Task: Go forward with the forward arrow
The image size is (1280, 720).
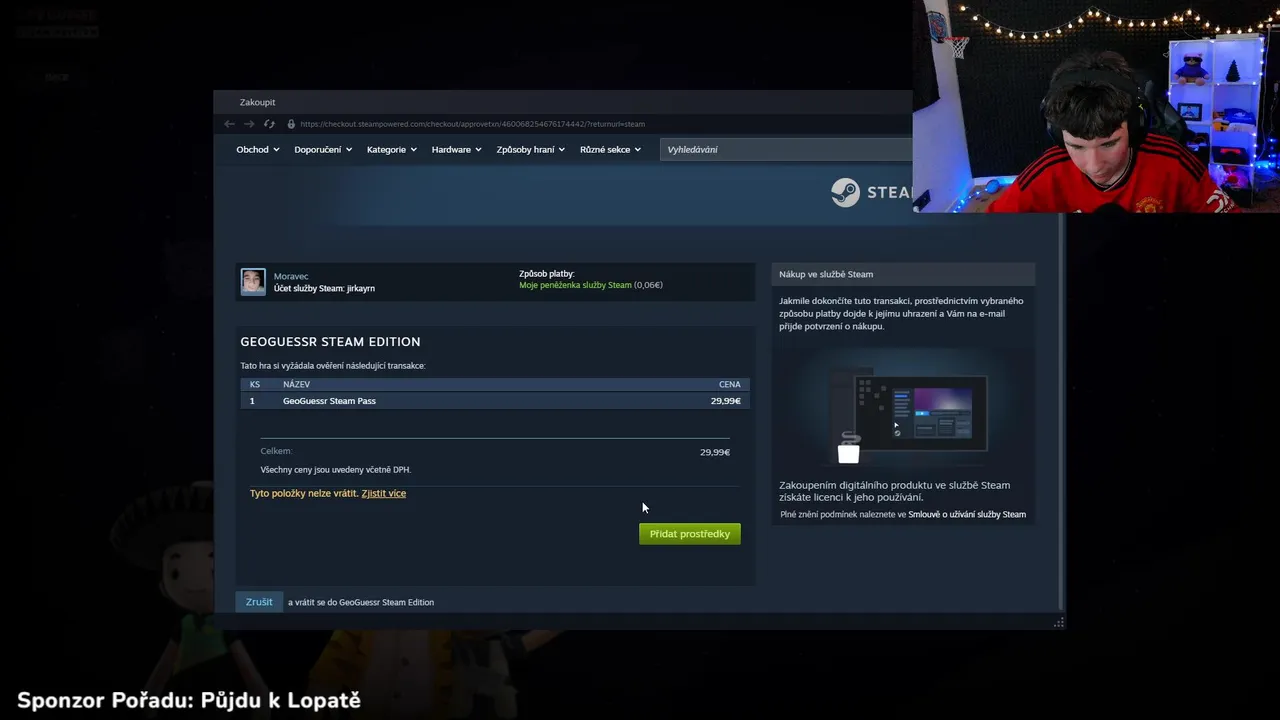Action: tap(249, 124)
